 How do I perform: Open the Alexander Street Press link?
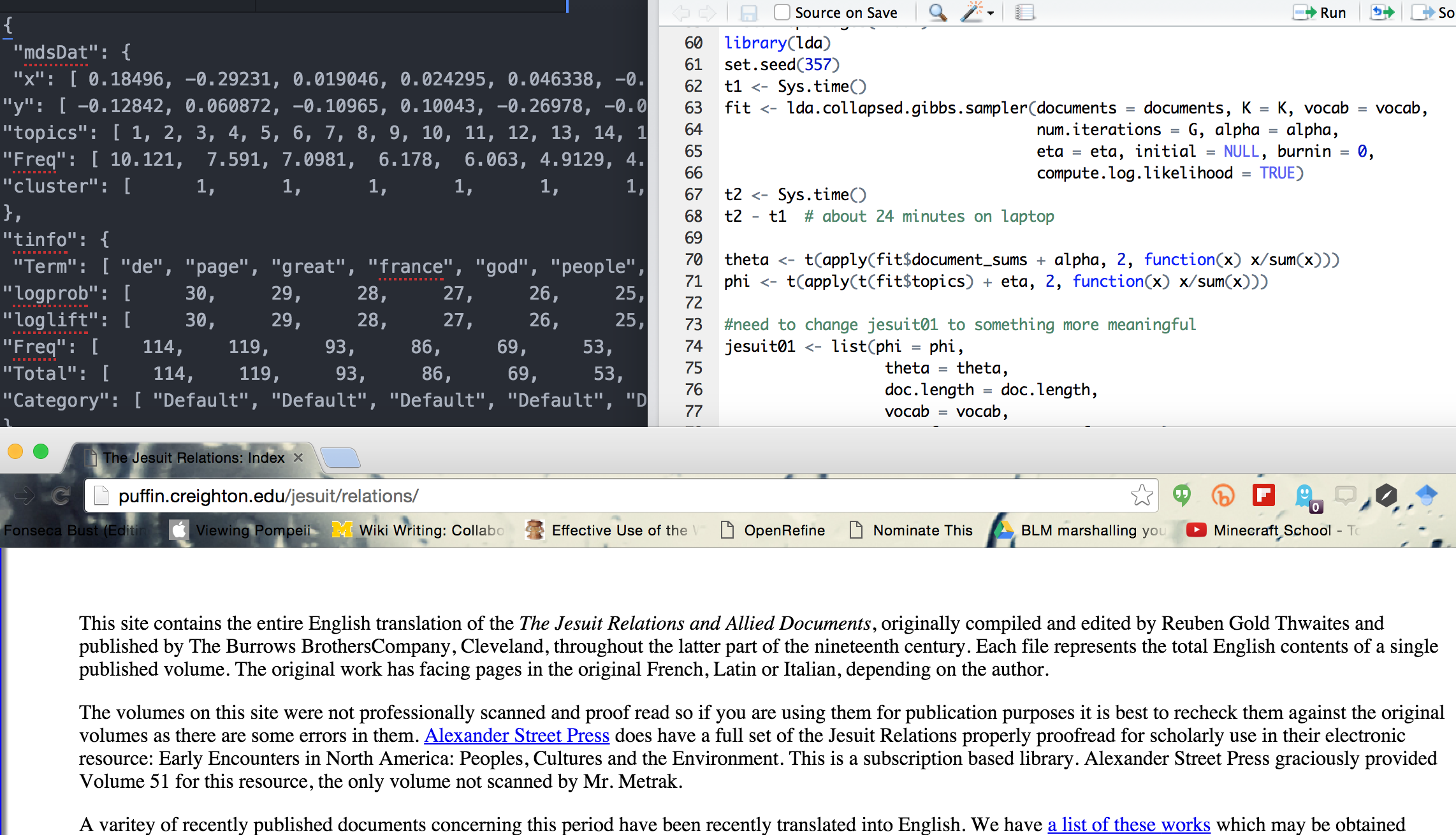[x=517, y=735]
